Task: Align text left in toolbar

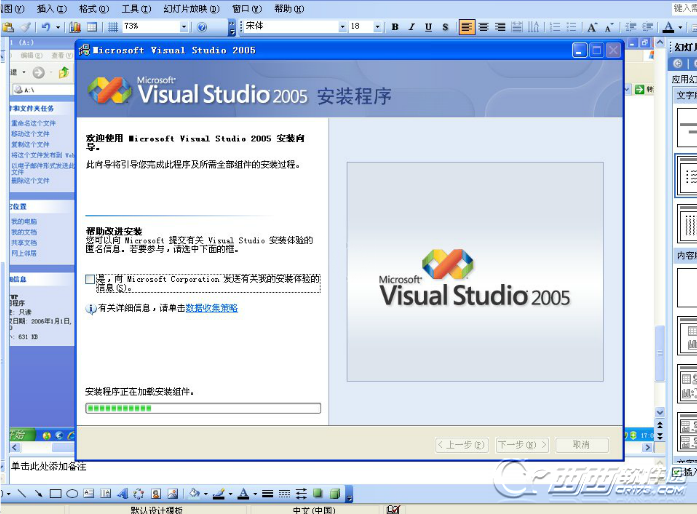Action: pos(467,27)
